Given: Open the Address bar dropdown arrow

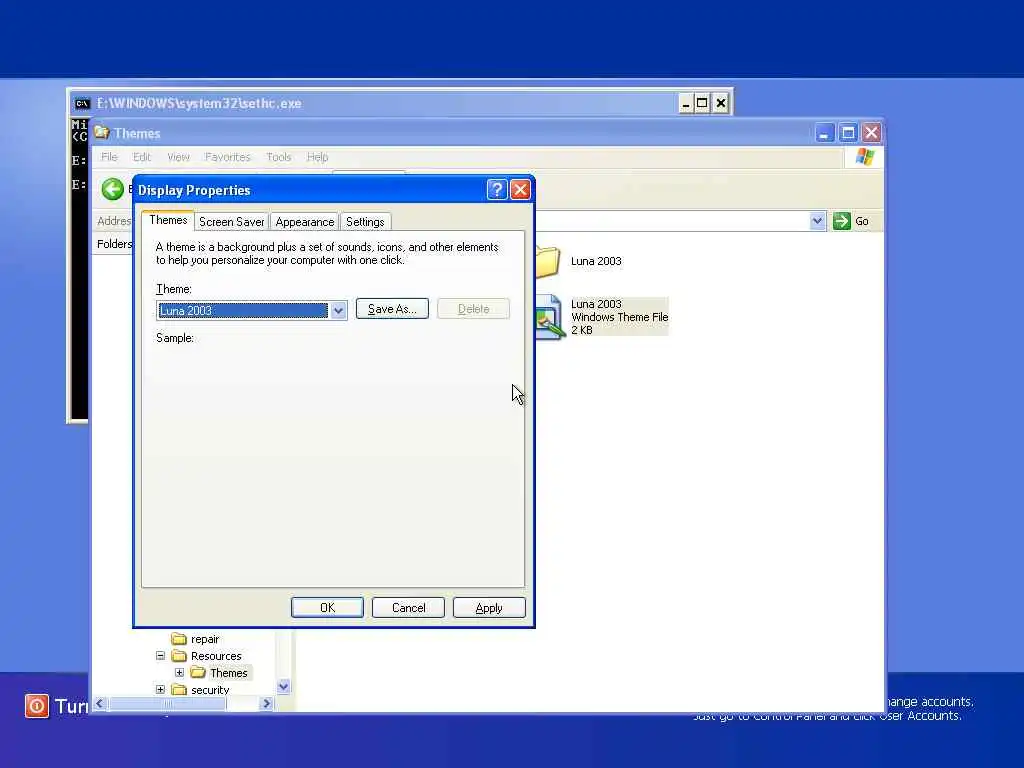Looking at the screenshot, I should pos(817,221).
